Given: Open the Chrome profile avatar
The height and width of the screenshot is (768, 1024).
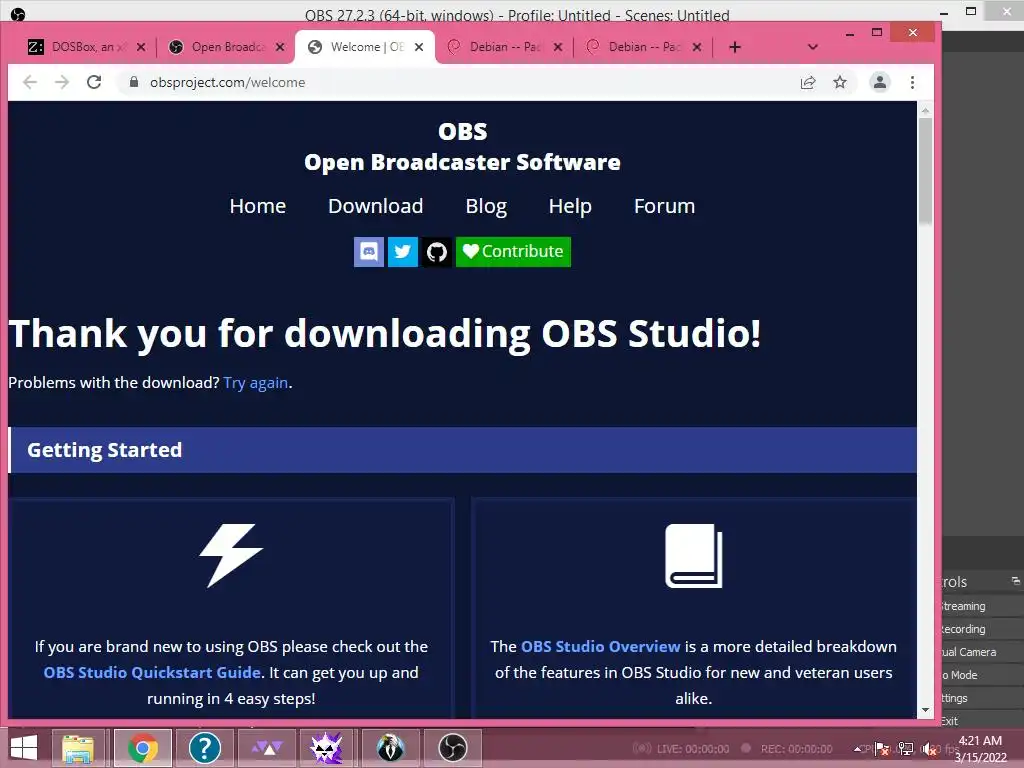Looking at the screenshot, I should point(880,82).
